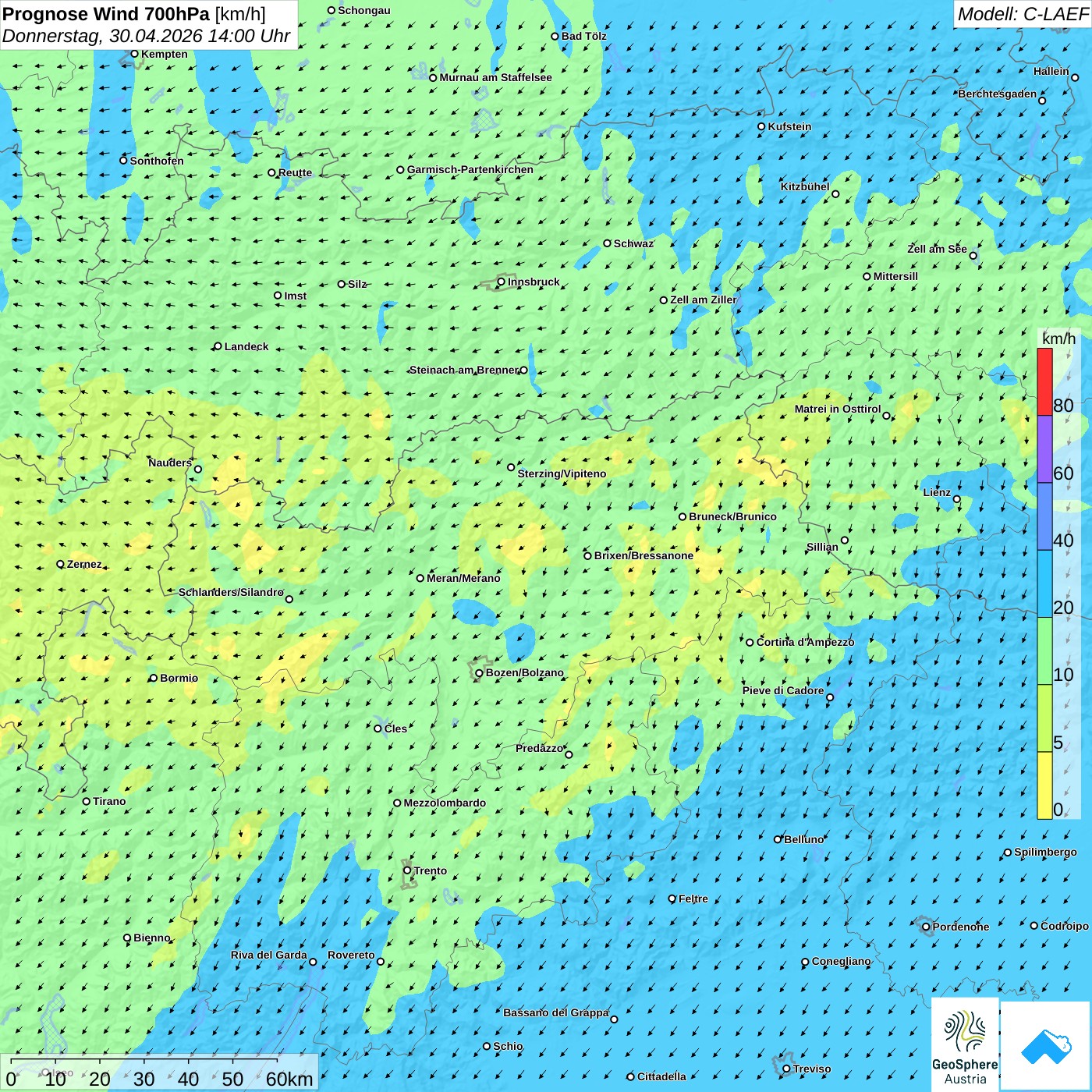Select the Cortina d'Ampezzo marker
Image resolution: width=1092 pixels, height=1092 pixels.
click(750, 643)
